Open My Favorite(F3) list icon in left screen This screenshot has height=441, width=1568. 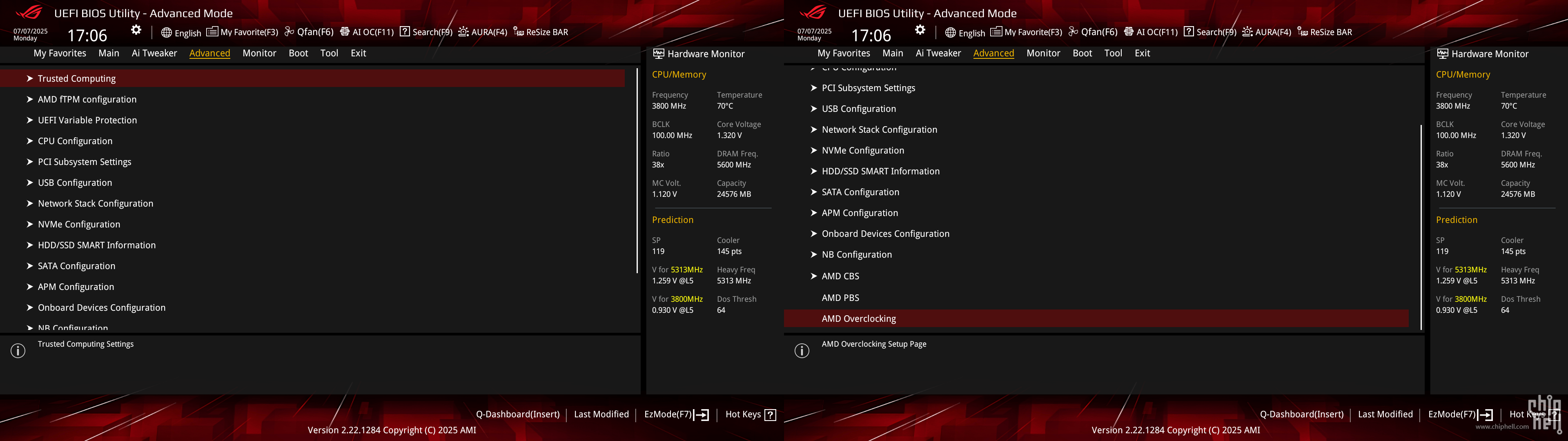tap(212, 32)
